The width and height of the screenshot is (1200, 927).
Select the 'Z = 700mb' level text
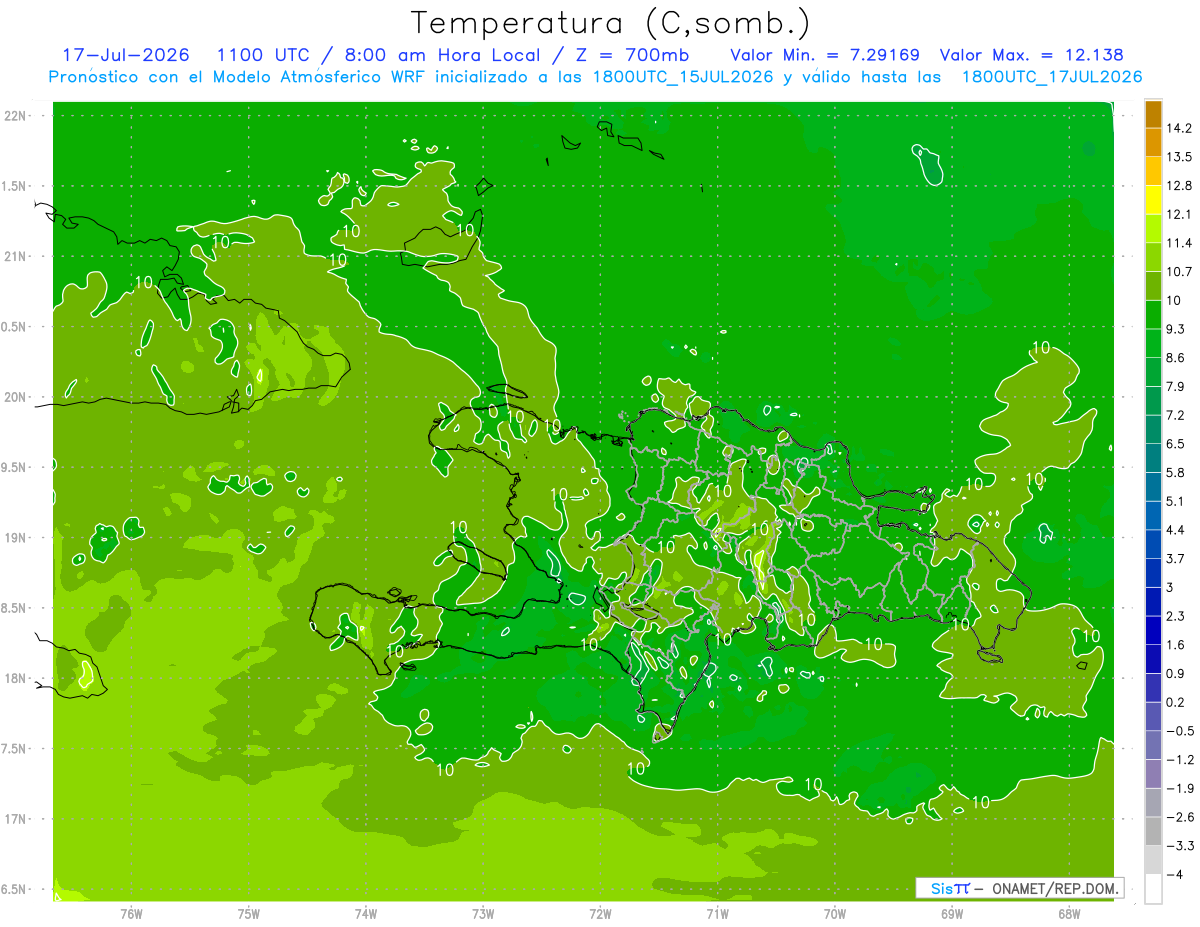(x=633, y=55)
